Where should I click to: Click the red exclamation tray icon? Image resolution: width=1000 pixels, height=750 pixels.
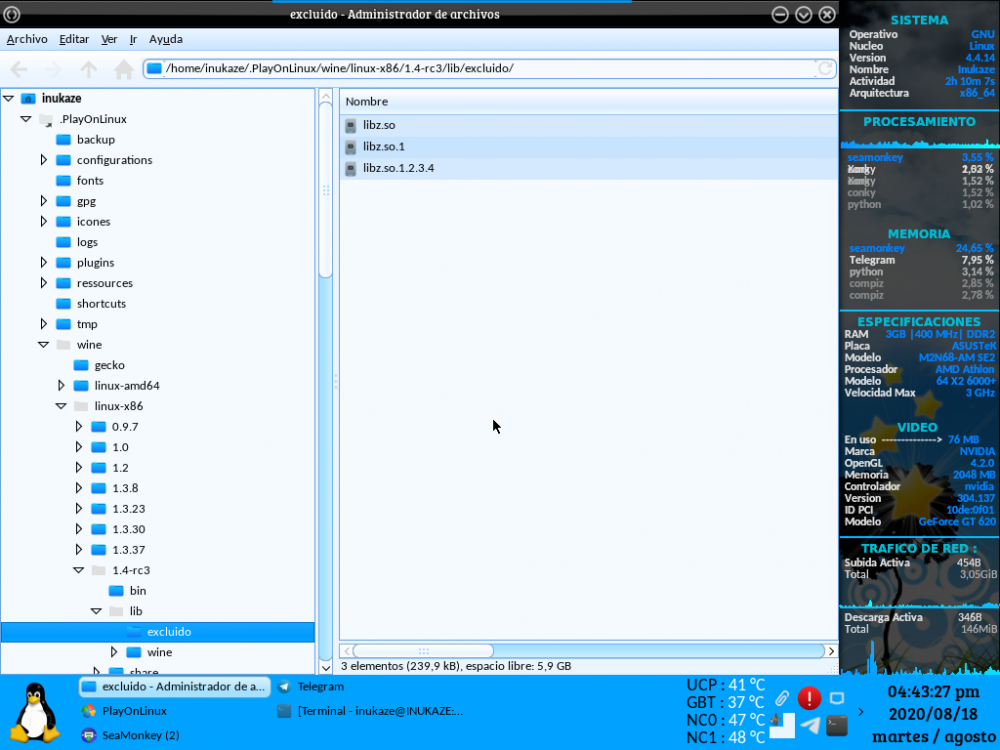809,698
